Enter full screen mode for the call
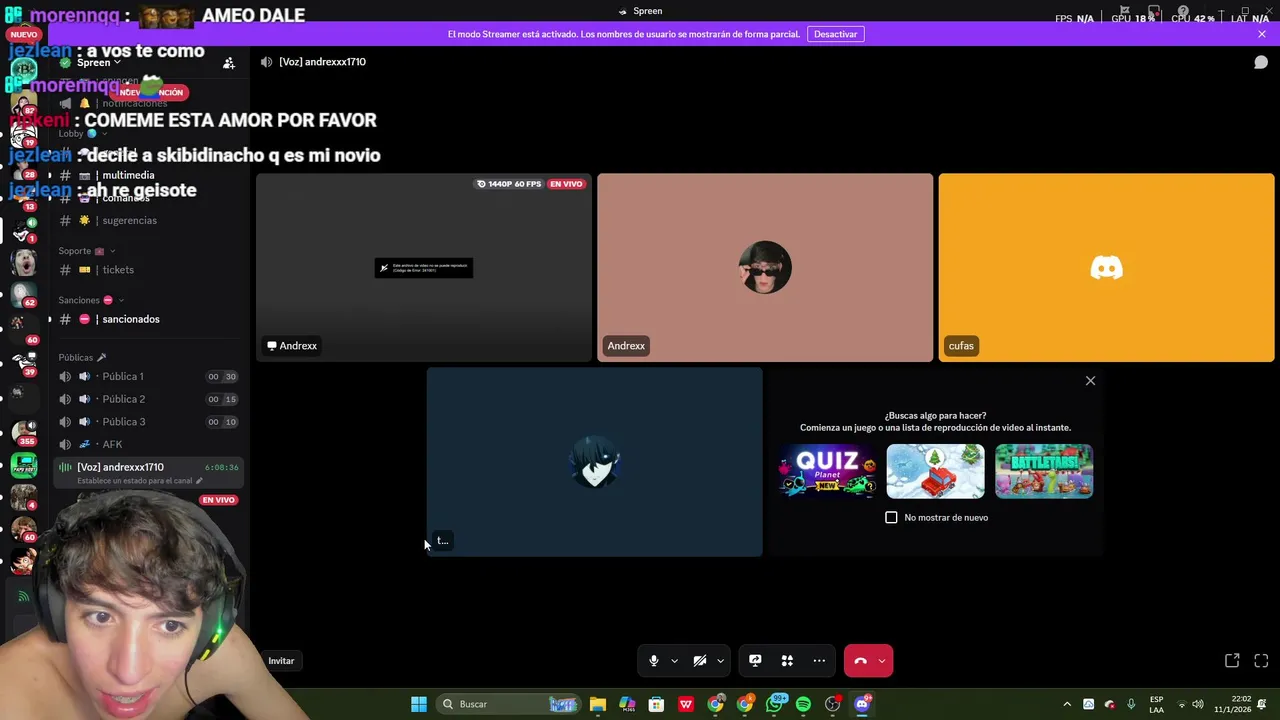Screen dimensions: 1280x720 click(x=1261, y=660)
